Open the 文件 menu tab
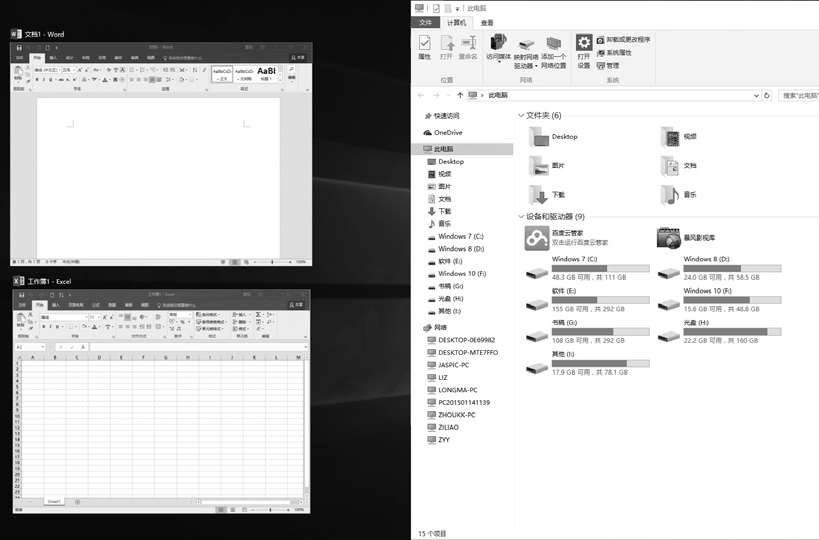The height and width of the screenshot is (540, 819). tap(425, 22)
